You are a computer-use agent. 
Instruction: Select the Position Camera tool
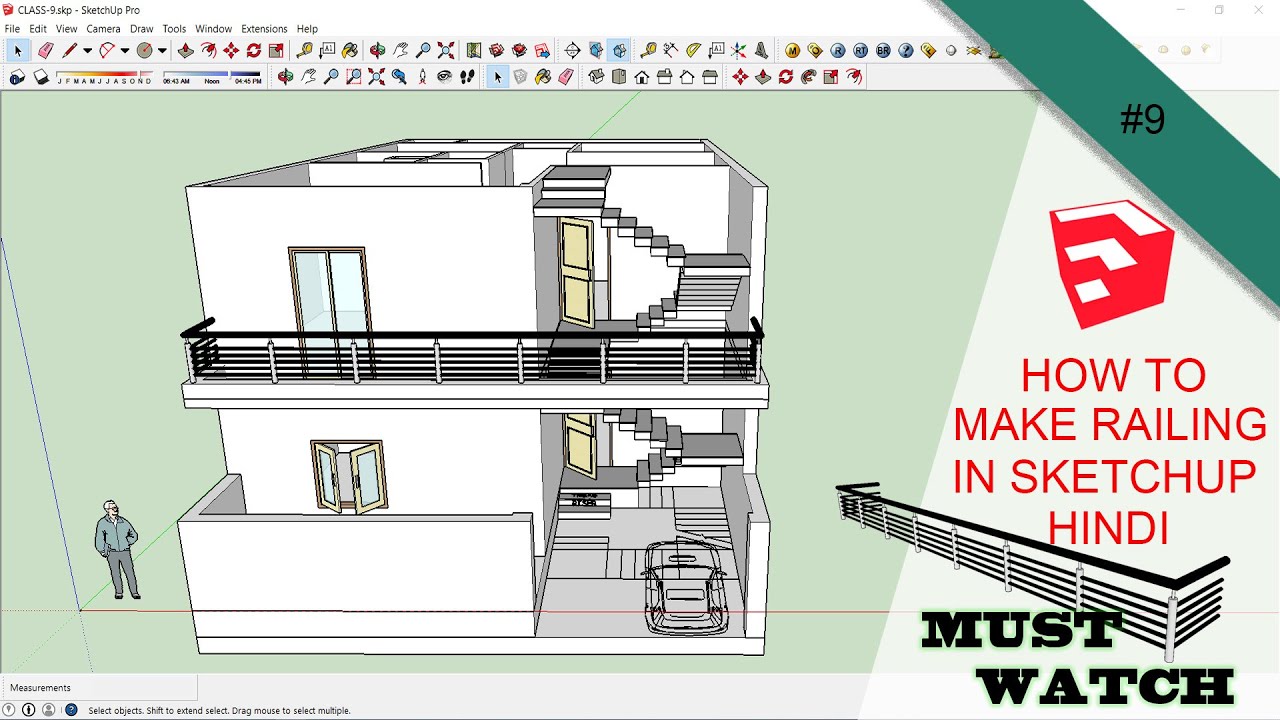[x=422, y=77]
